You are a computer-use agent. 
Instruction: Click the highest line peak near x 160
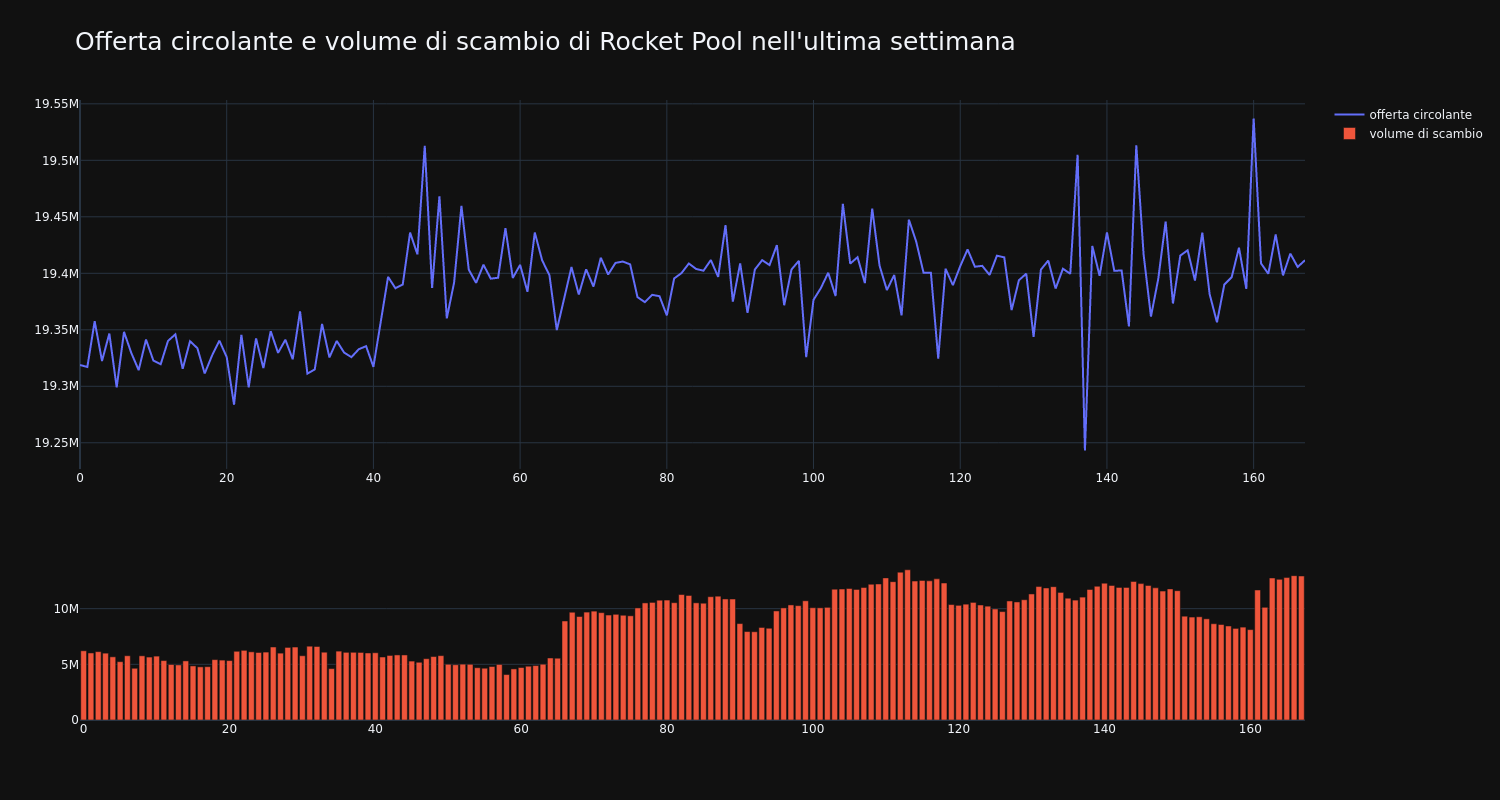tap(1253, 119)
